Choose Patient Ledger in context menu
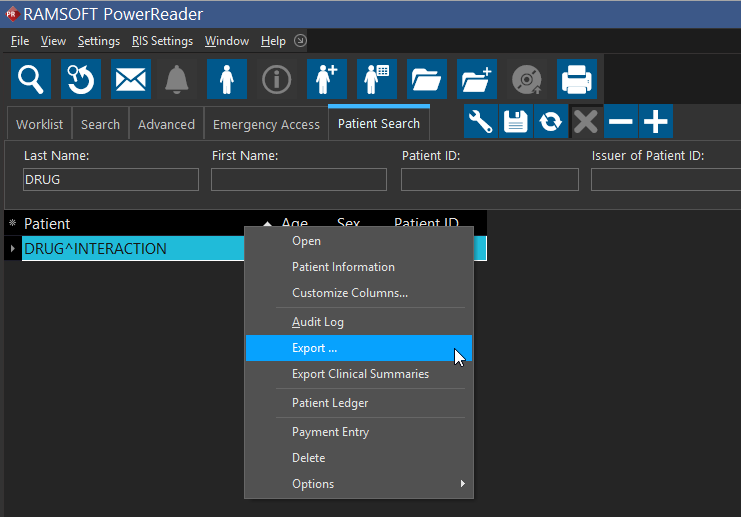This screenshot has width=741, height=517. 359,403
